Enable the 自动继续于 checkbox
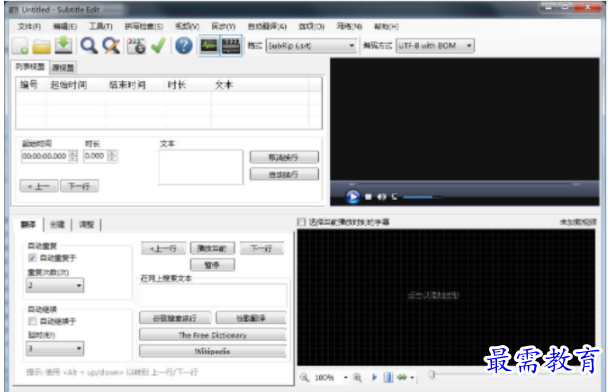Screen dimensions: 608x392 pos(33,321)
